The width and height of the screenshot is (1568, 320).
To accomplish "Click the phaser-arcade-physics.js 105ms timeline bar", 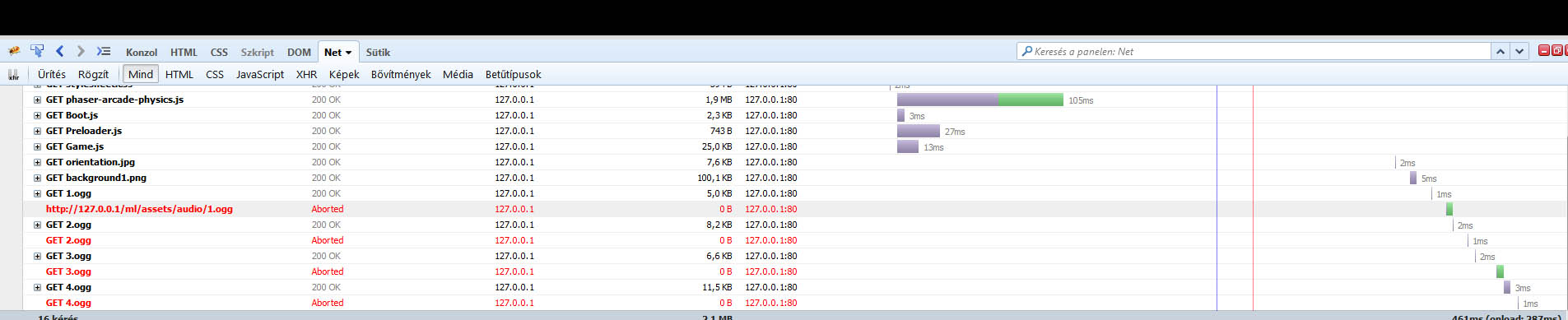I will 980,100.
